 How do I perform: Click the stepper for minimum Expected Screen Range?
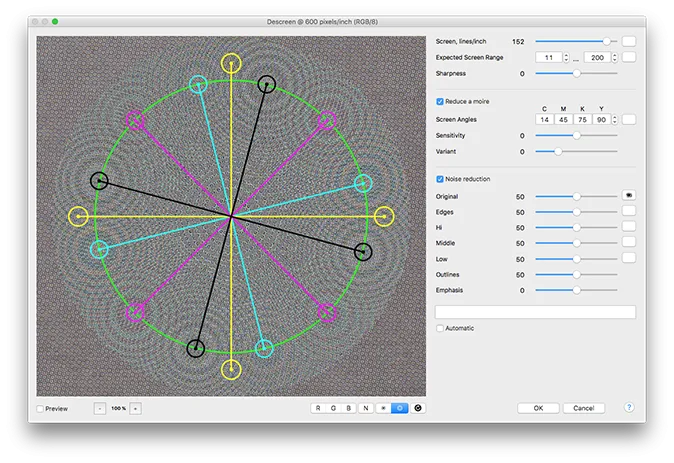coord(566,57)
